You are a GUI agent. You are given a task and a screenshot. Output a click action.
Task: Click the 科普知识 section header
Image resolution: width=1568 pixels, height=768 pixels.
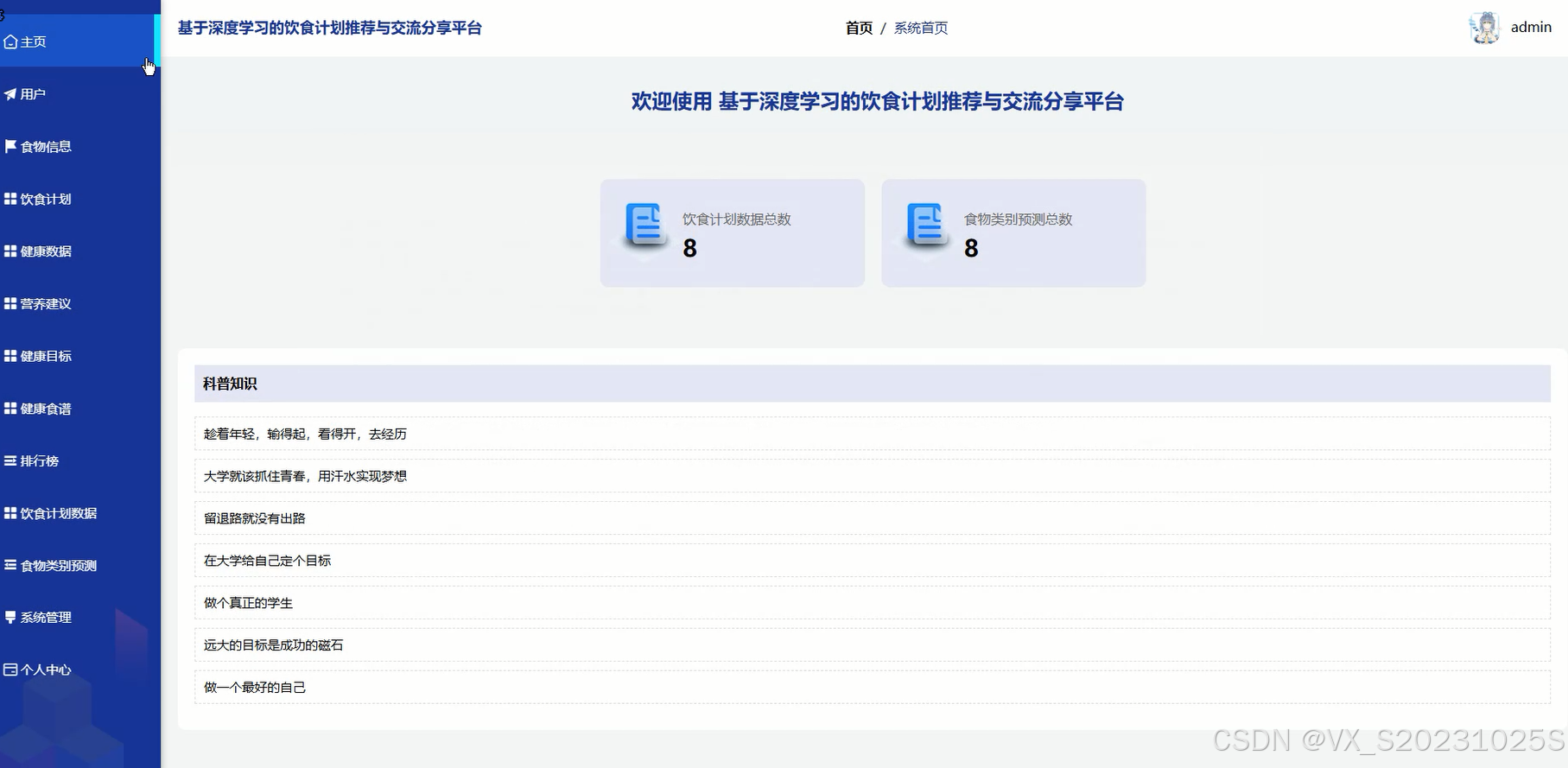[x=873, y=384]
